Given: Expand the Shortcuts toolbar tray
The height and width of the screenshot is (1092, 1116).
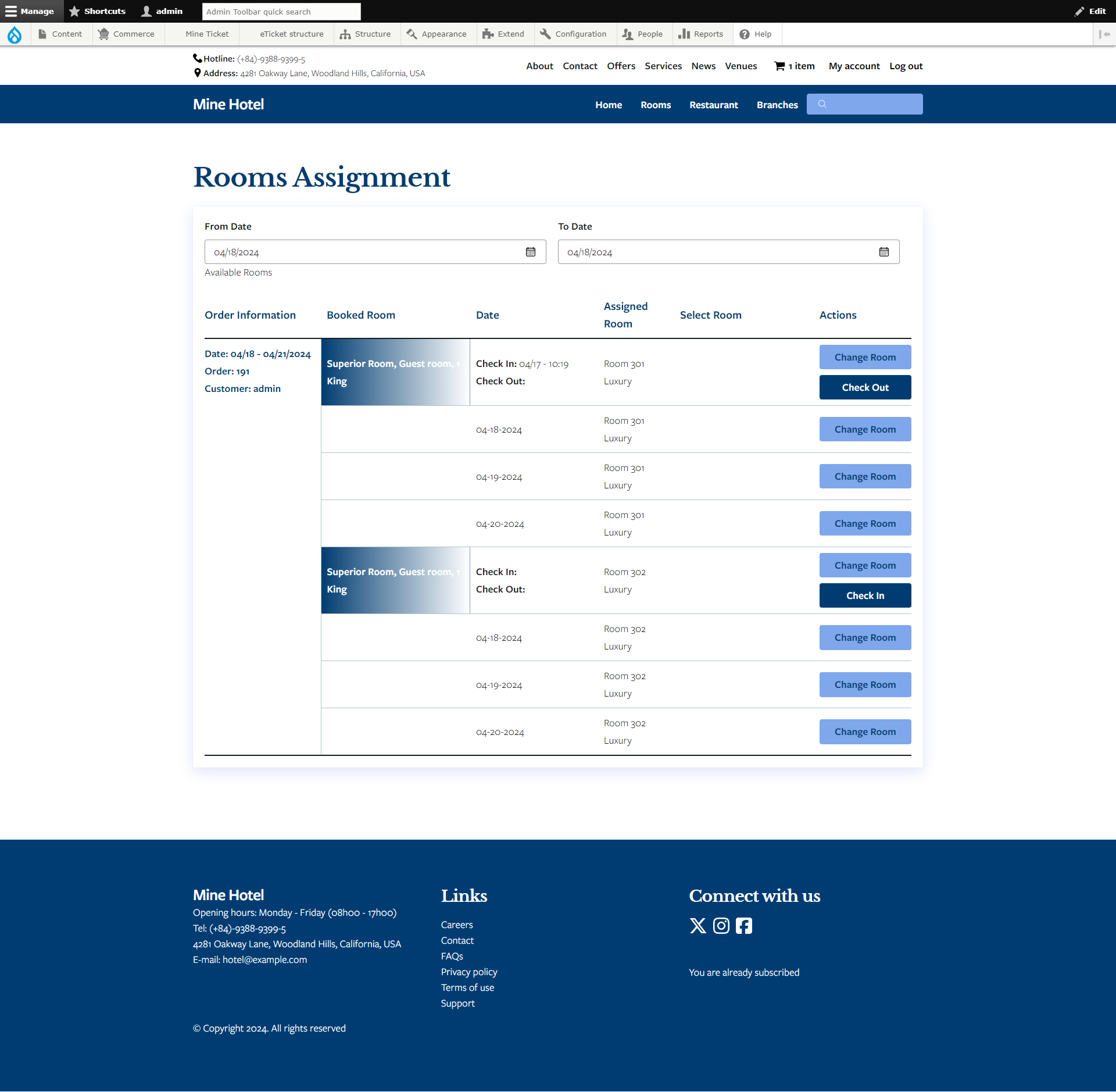Looking at the screenshot, I should coord(97,11).
